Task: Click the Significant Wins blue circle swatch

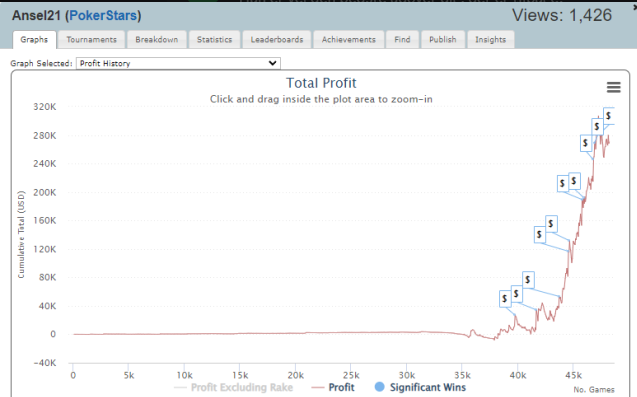Action: click(x=379, y=387)
